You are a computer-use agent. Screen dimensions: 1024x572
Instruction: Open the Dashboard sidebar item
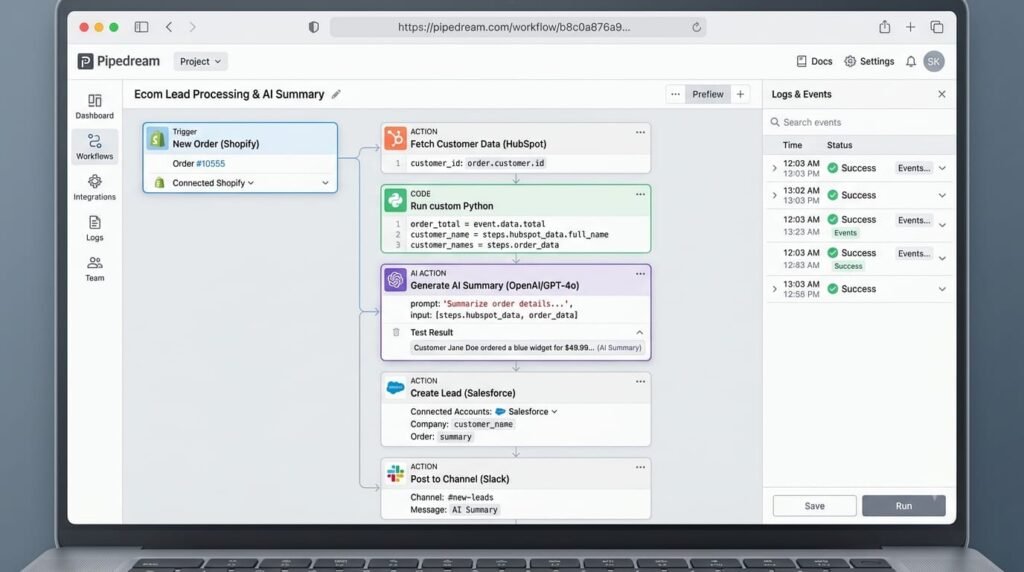tap(94, 106)
